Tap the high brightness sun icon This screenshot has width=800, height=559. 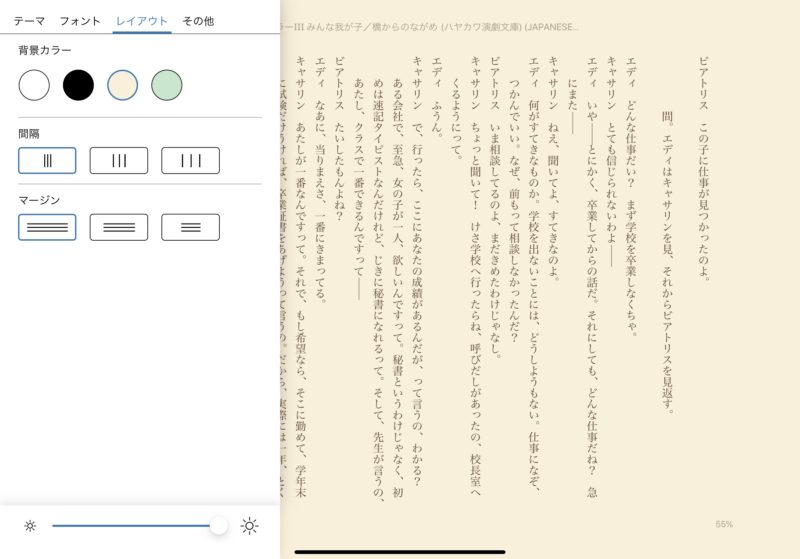[x=249, y=526]
